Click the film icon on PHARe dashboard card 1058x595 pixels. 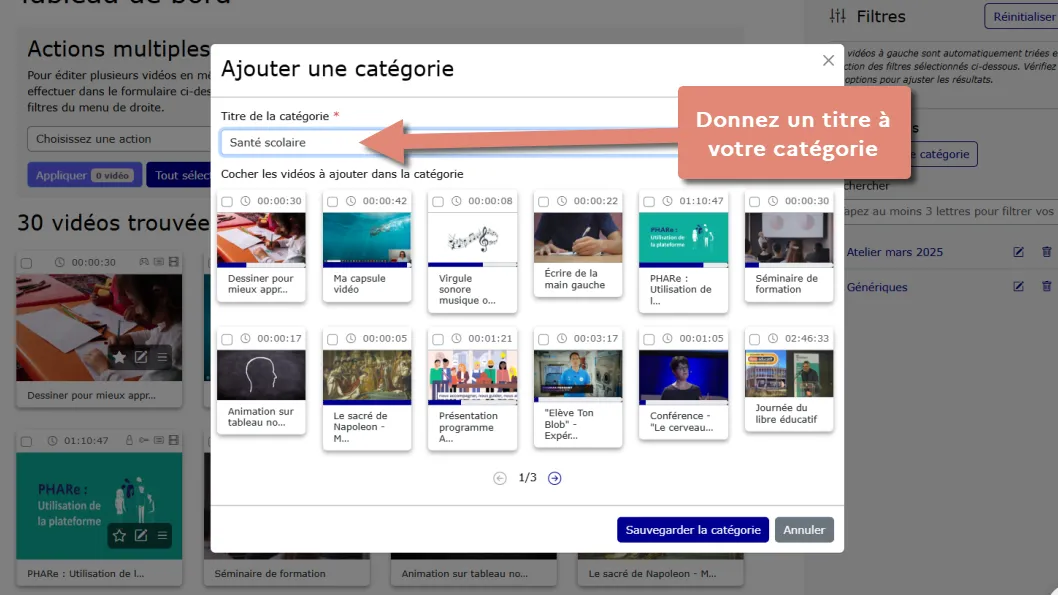point(173,440)
